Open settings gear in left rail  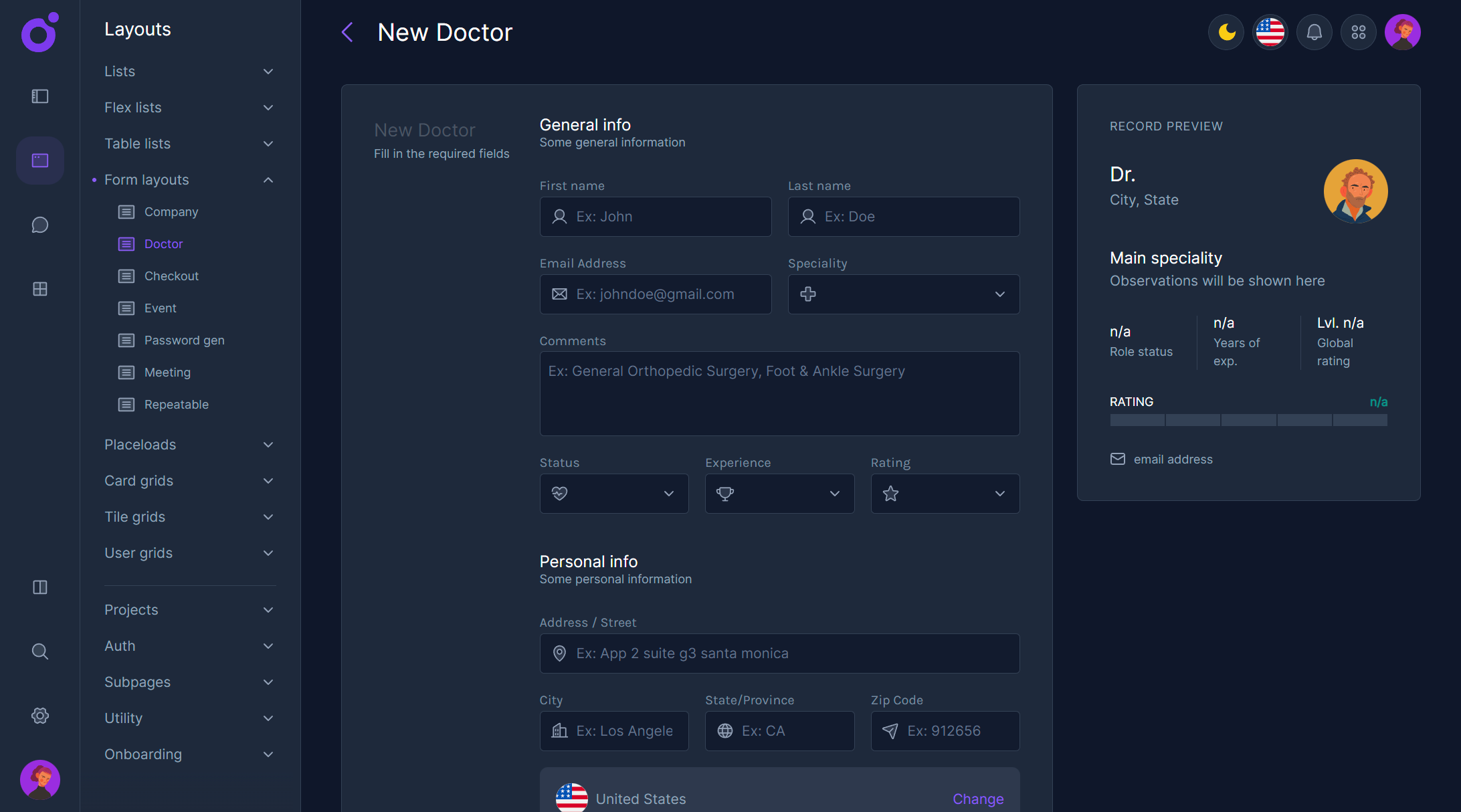coord(40,716)
